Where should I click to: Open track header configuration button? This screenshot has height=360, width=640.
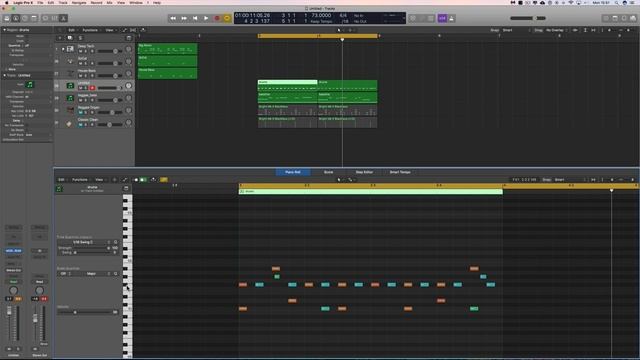pos(129,38)
